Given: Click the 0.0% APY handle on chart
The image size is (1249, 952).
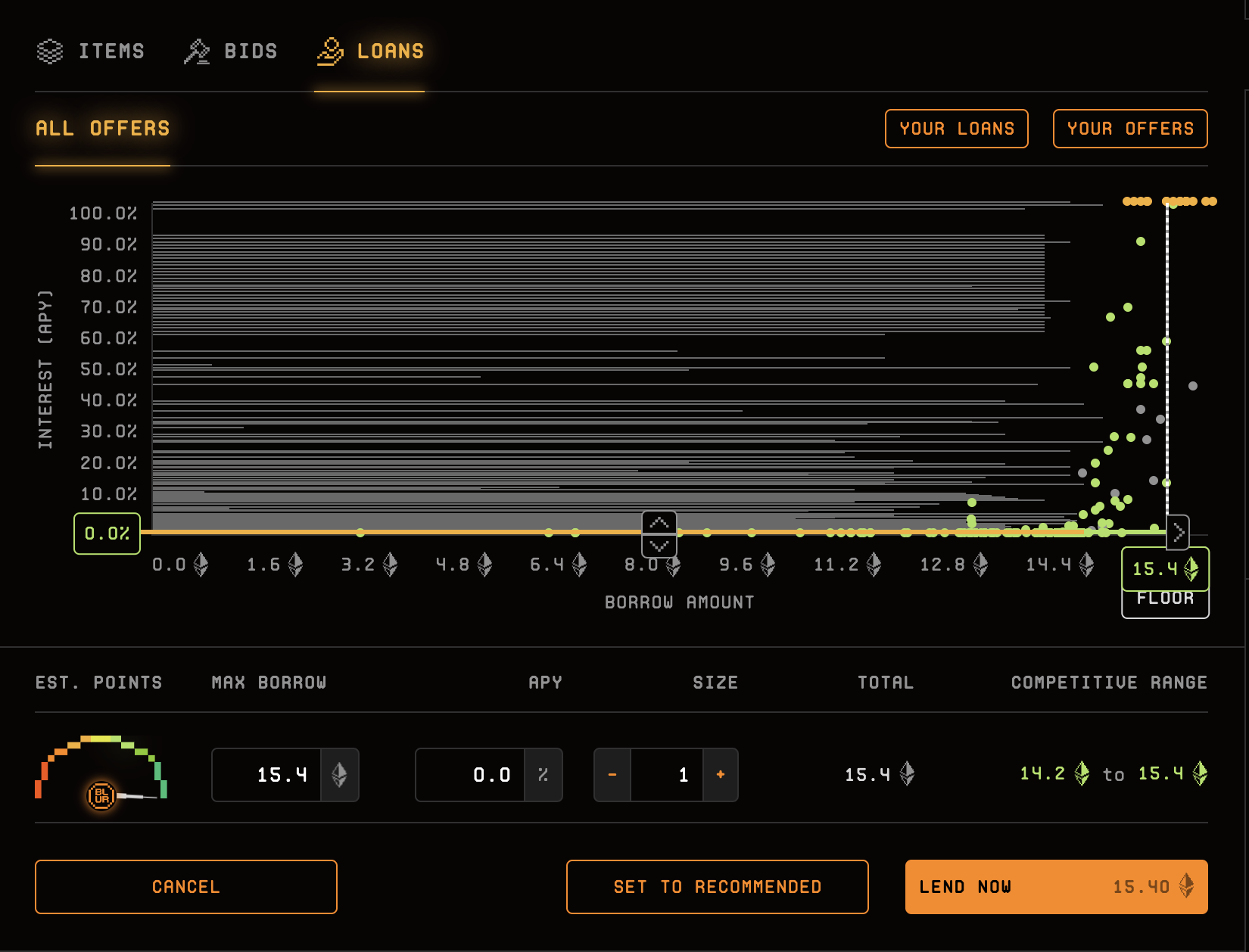Looking at the screenshot, I should pyautogui.click(x=107, y=534).
